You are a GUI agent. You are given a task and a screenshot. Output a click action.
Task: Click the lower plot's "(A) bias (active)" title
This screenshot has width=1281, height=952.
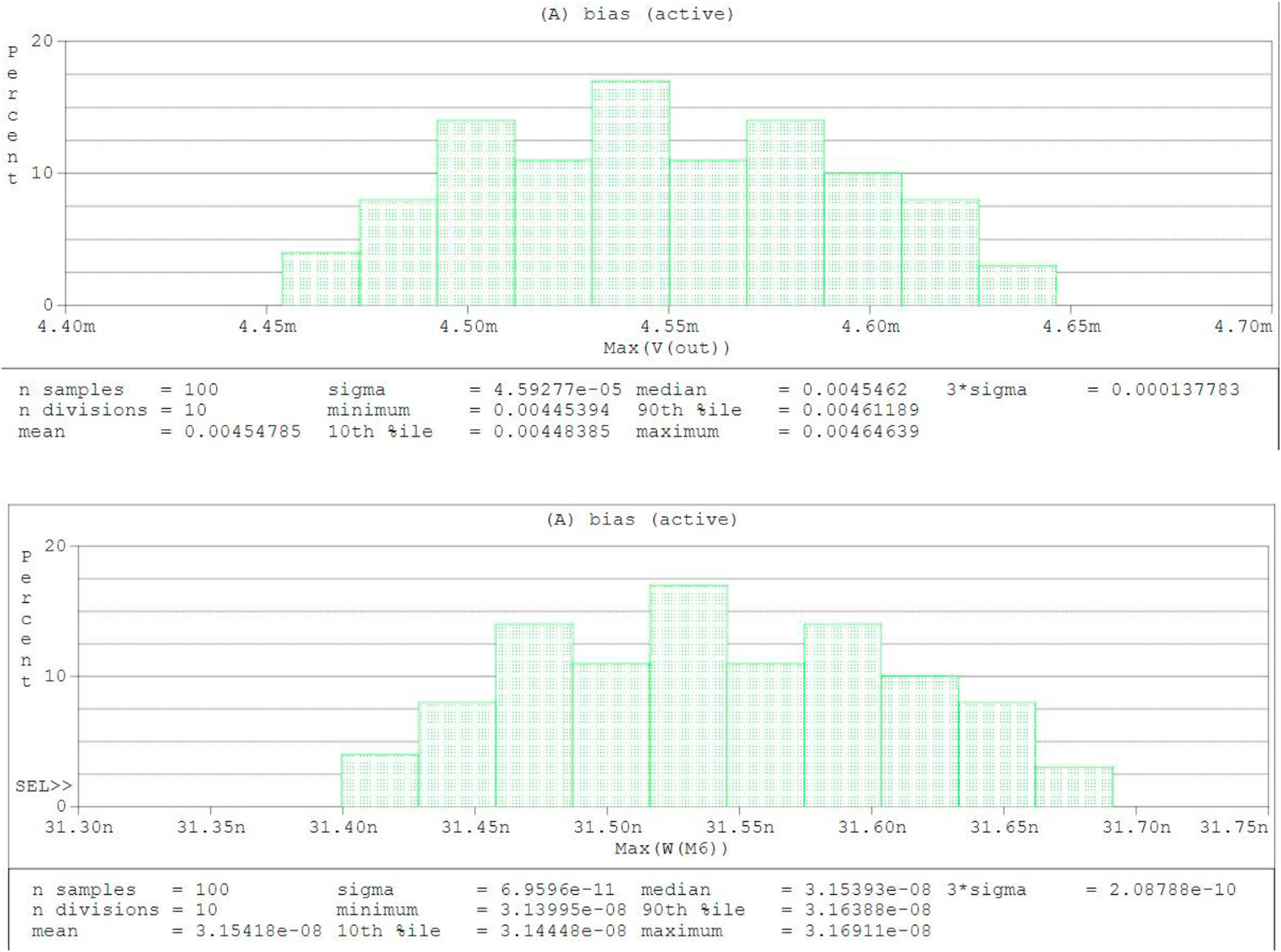[642, 519]
